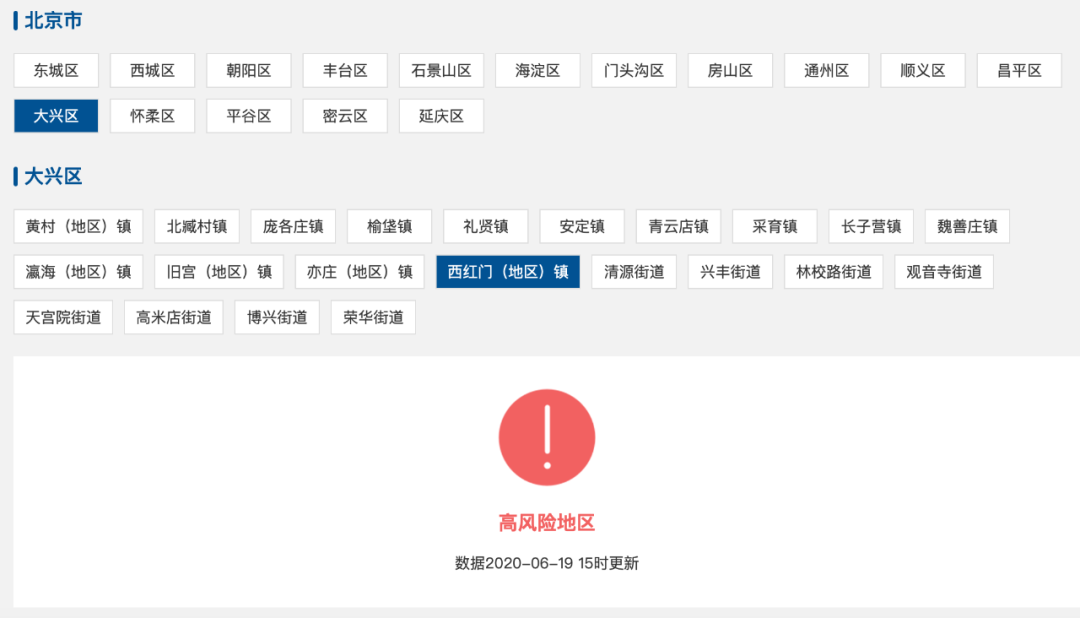Select 黄村（地区）镇 town
This screenshot has height=618, width=1080.
pos(79,227)
